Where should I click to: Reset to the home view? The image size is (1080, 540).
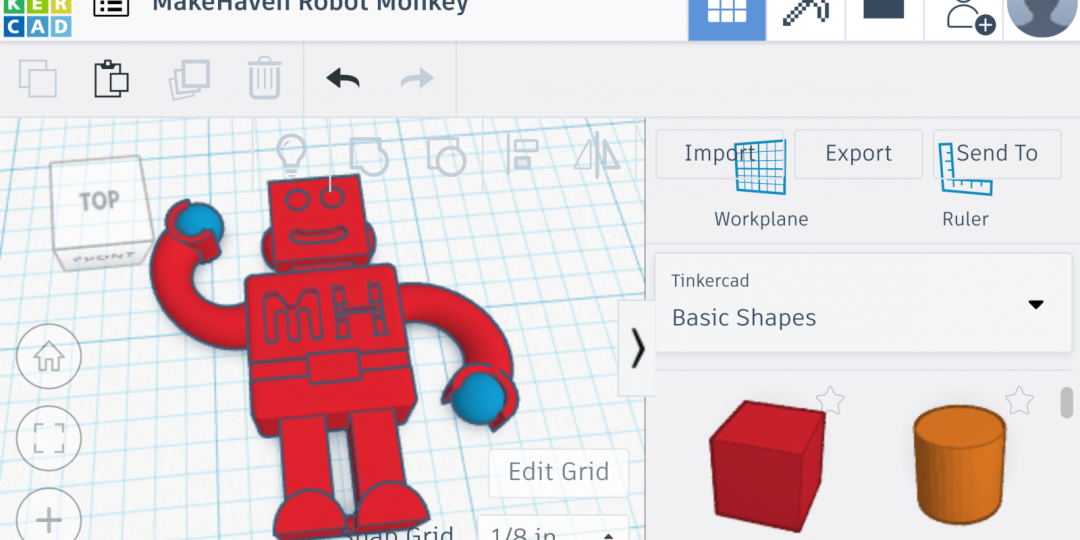49,357
